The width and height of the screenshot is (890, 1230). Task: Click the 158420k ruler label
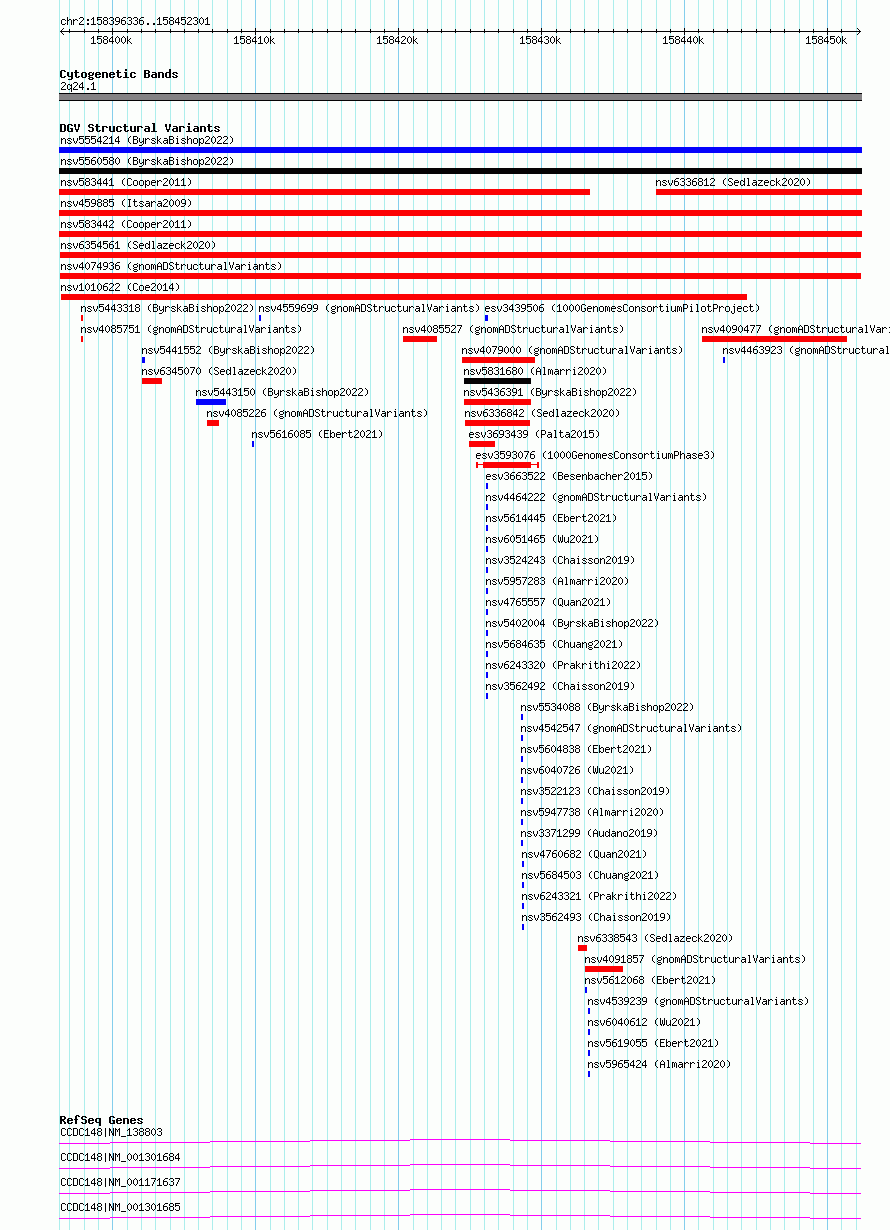[x=397, y=41]
